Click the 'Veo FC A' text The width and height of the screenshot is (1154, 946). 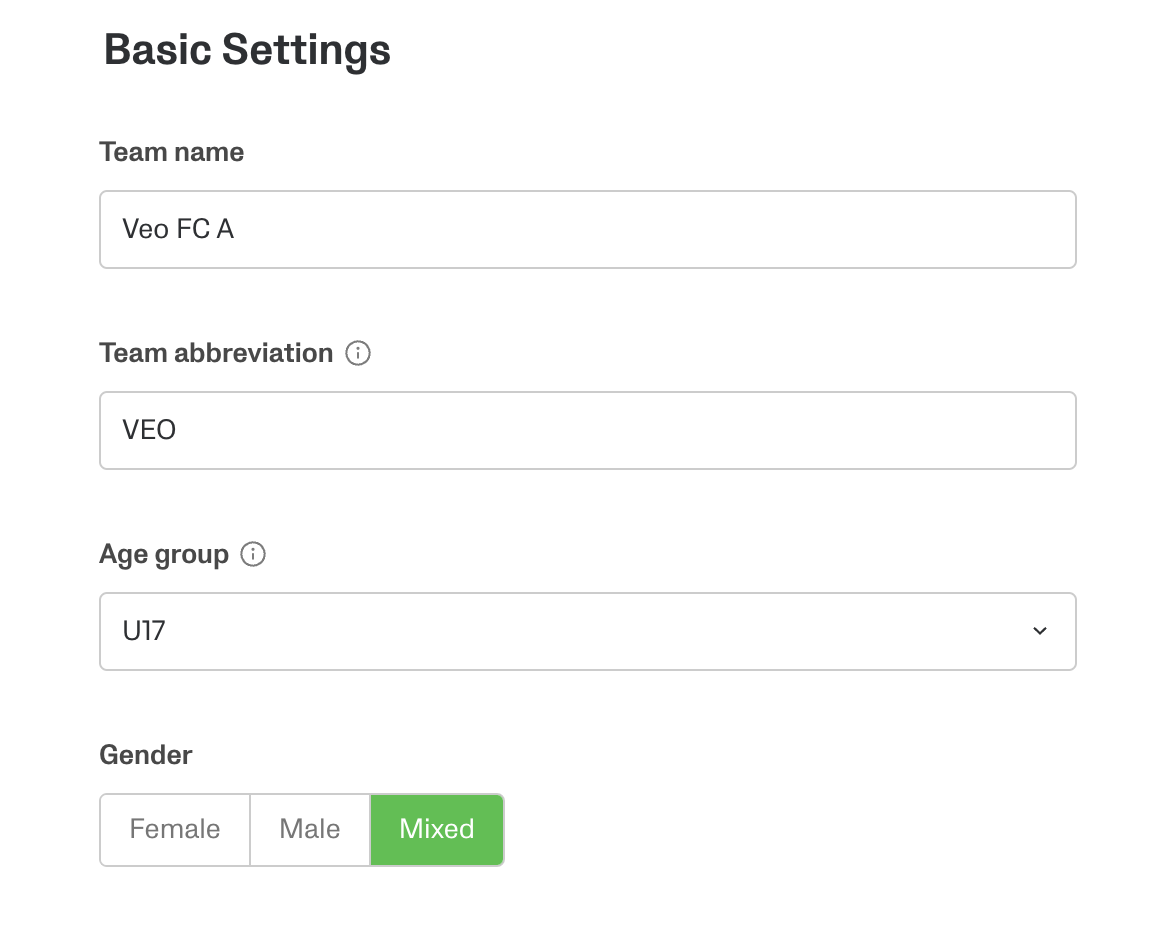178,229
